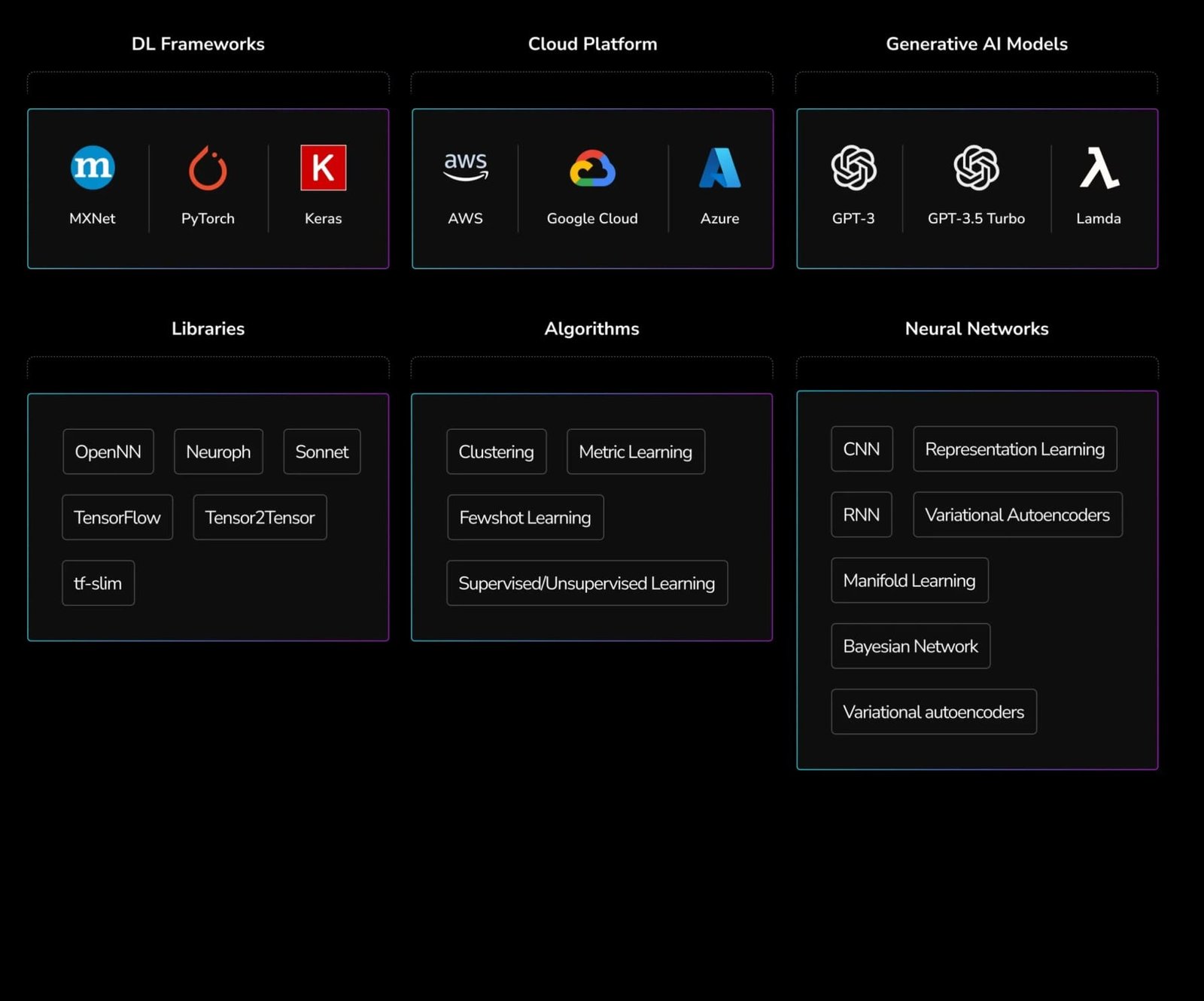
Task: Select the OpenNN library tag
Action: [108, 452]
